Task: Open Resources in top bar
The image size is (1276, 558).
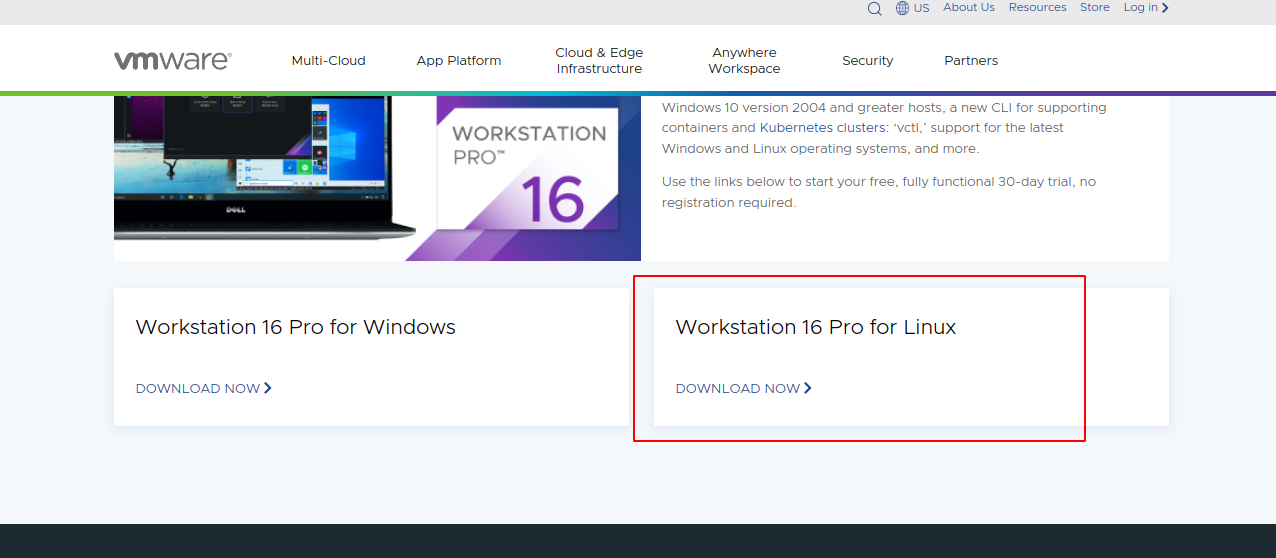Action: tap(1037, 7)
